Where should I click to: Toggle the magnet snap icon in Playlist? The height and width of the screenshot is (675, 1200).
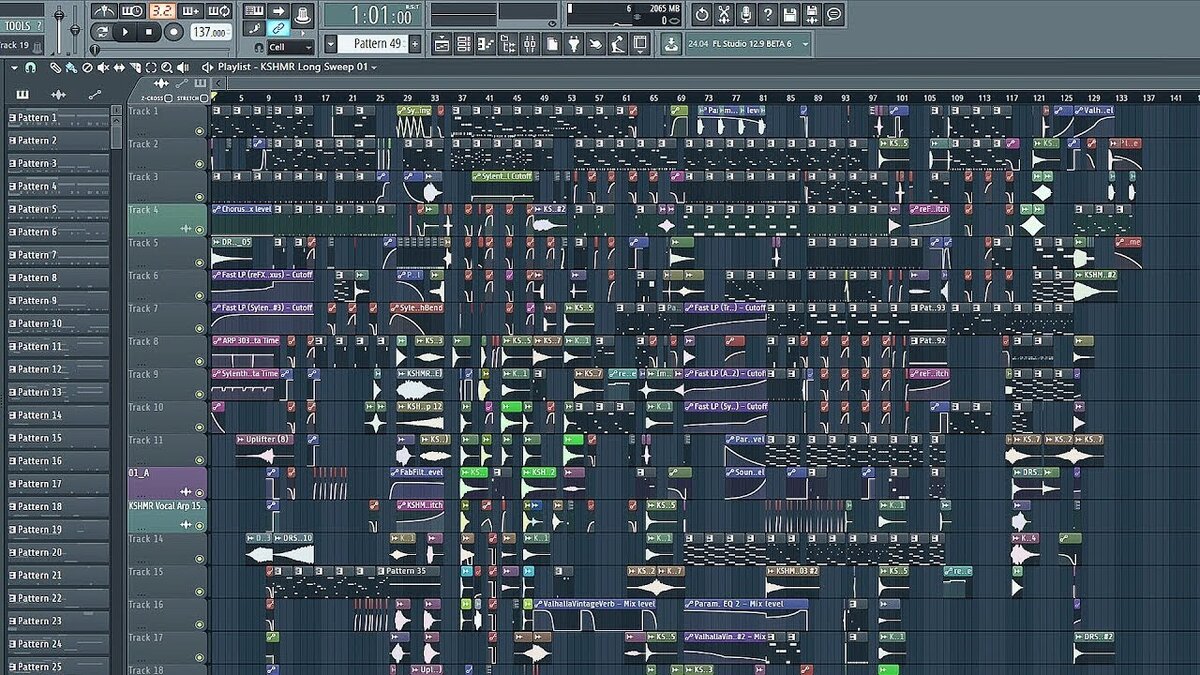30,67
